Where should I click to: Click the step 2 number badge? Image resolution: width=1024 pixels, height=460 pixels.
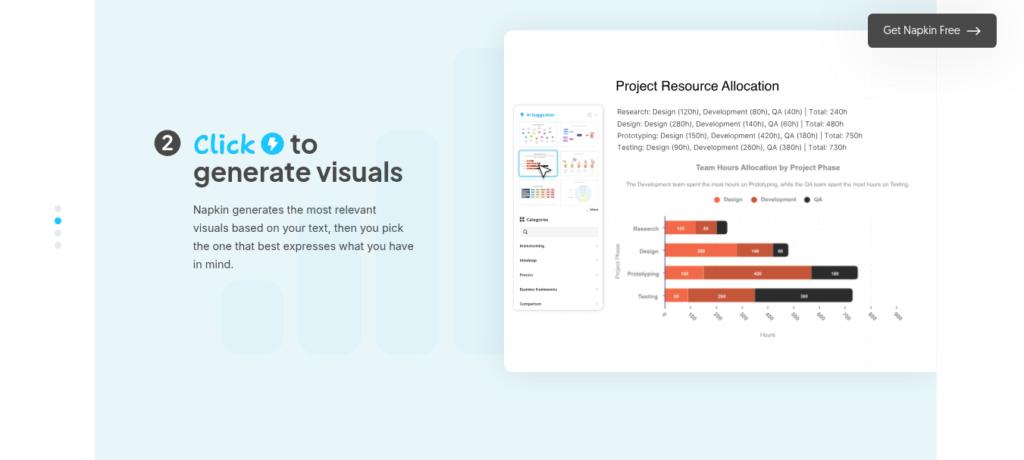tap(167, 143)
